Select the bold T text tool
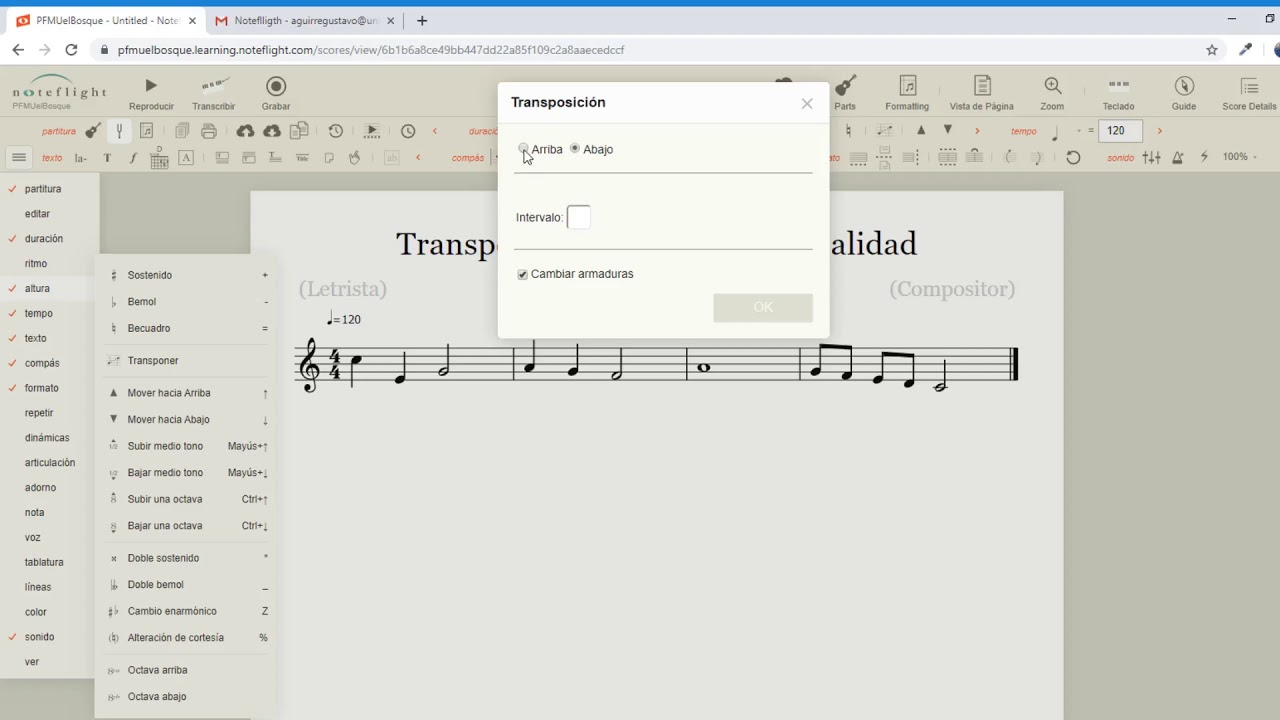This screenshot has width=1280, height=720. [107, 158]
